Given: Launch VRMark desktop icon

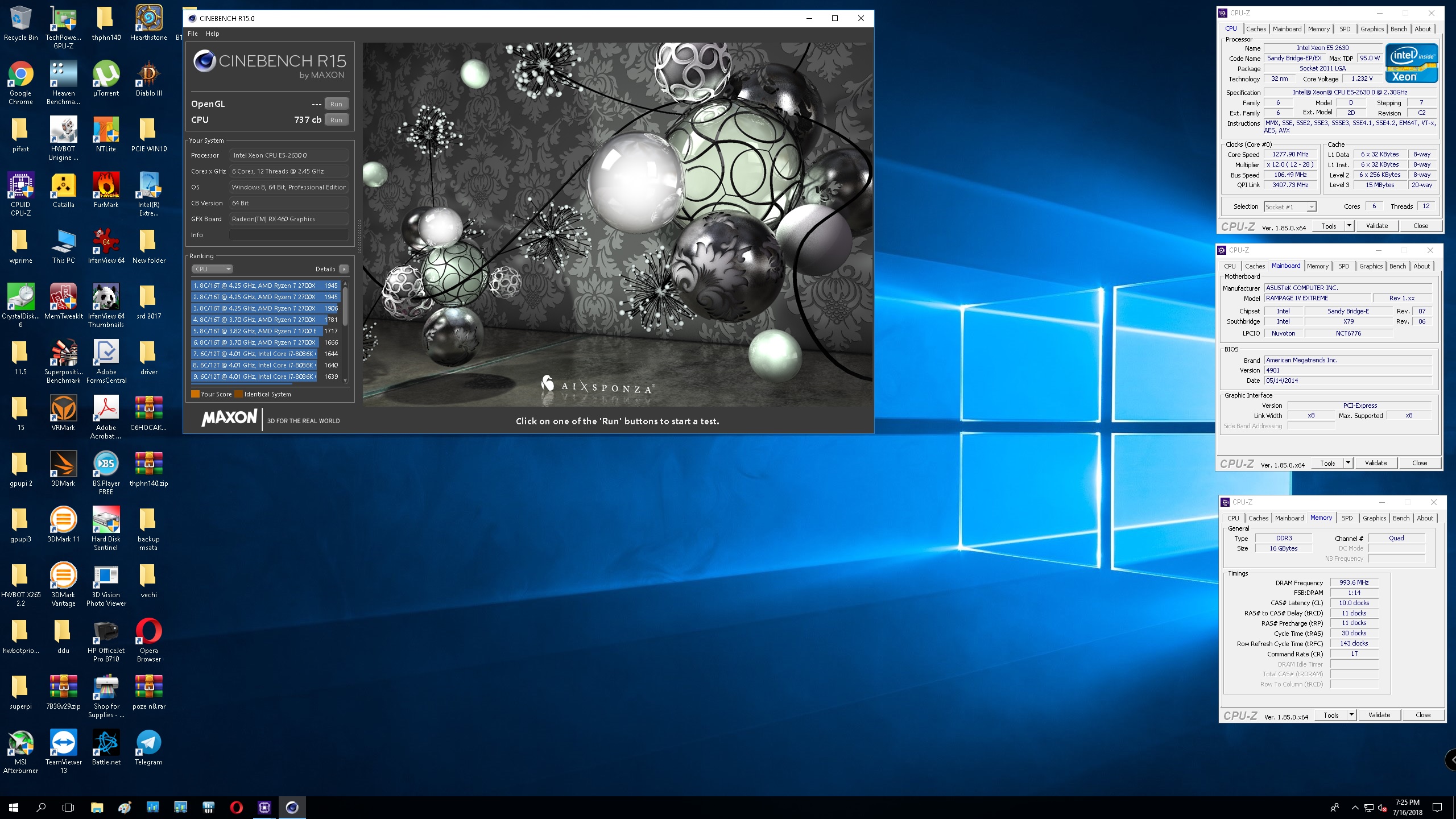Looking at the screenshot, I should click(63, 414).
